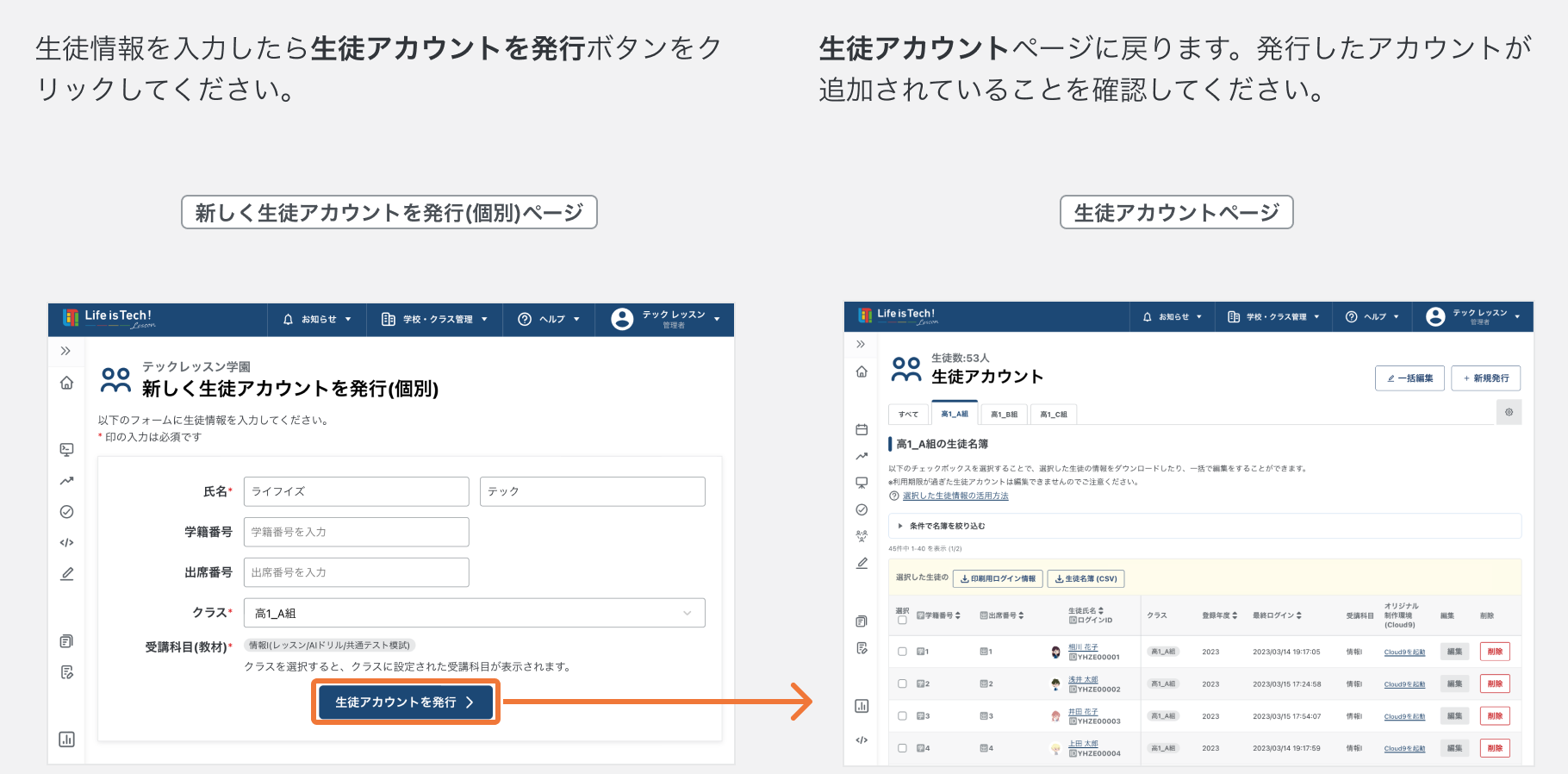Switch to the 高1_A組 tab
The height and width of the screenshot is (774, 1568).
click(955, 413)
